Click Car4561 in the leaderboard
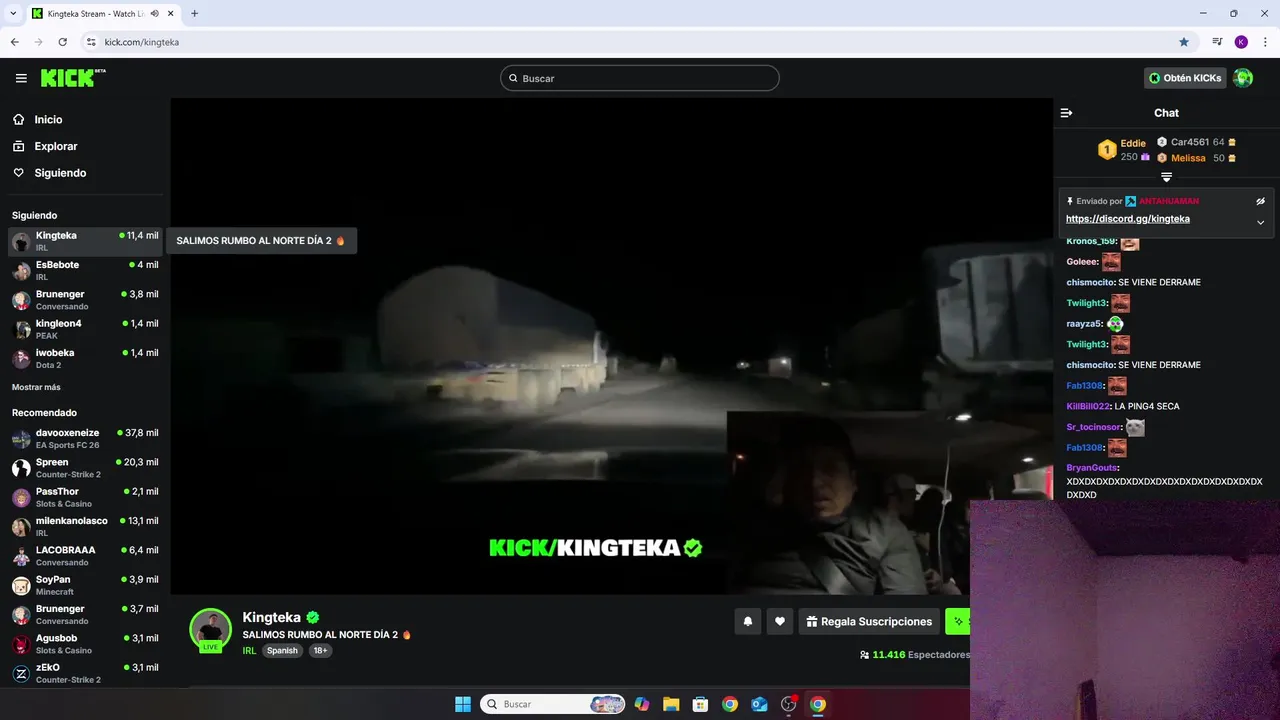This screenshot has width=1280, height=720. point(1190,142)
